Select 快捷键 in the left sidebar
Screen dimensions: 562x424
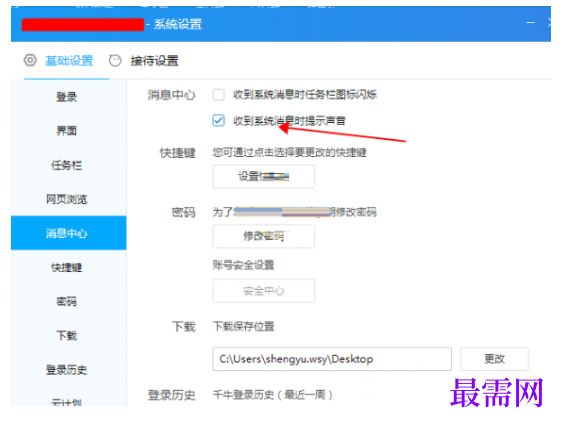(67, 267)
